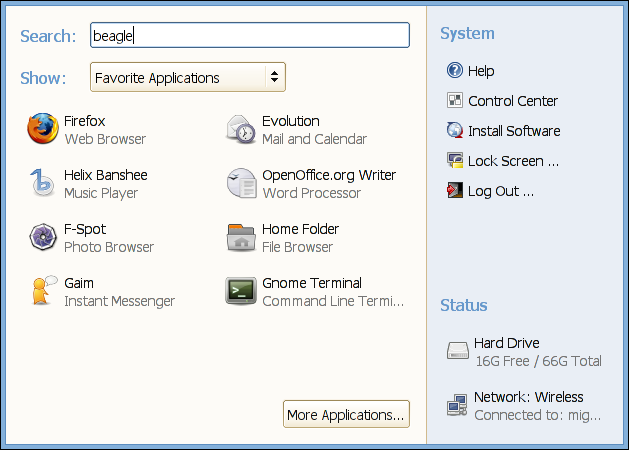Viewport: 629px width, 450px height.
Task: Click the Install Software globe icon
Action: [455, 130]
